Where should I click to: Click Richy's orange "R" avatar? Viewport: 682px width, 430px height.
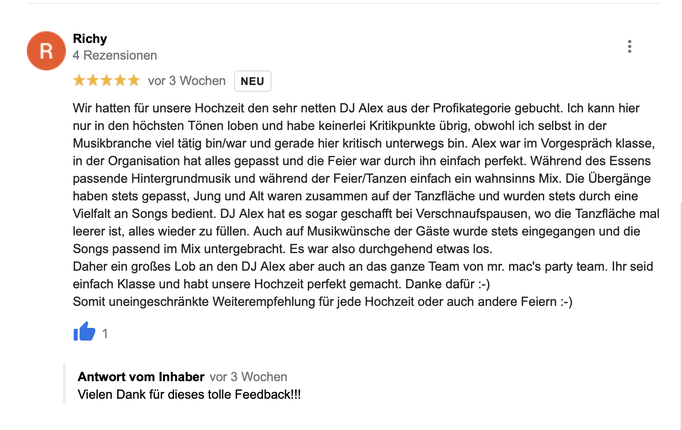pyautogui.click(x=46, y=50)
